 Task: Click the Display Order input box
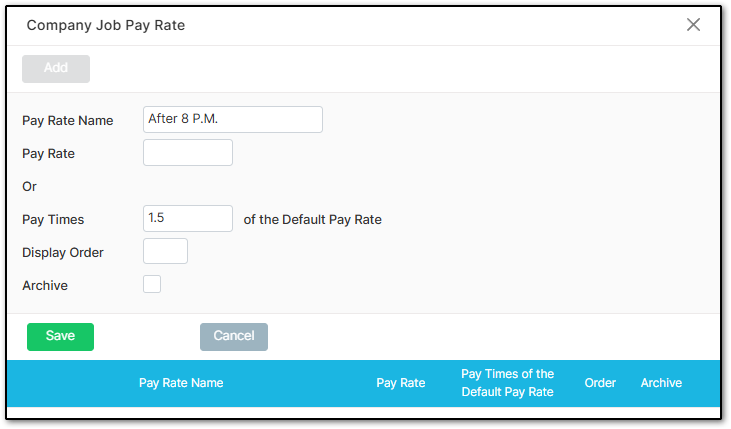[x=166, y=251]
